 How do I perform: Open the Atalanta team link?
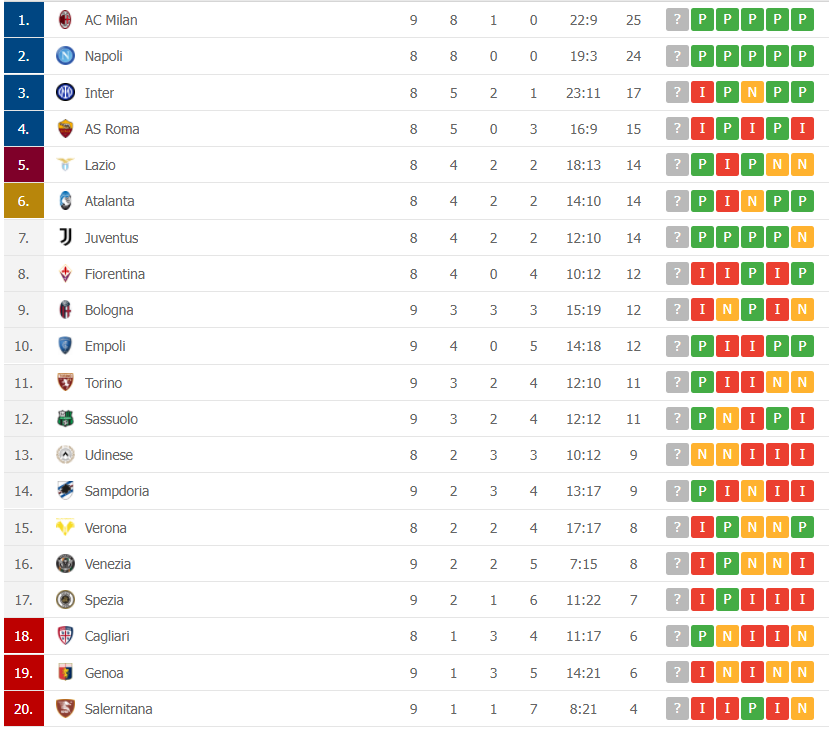click(x=109, y=201)
